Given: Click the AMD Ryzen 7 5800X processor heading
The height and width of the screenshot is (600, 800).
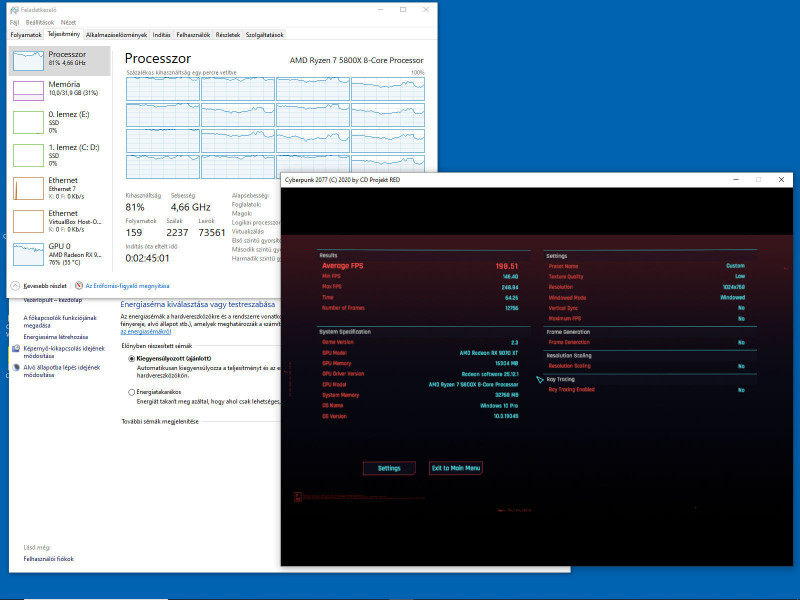Looking at the screenshot, I should point(357,60).
